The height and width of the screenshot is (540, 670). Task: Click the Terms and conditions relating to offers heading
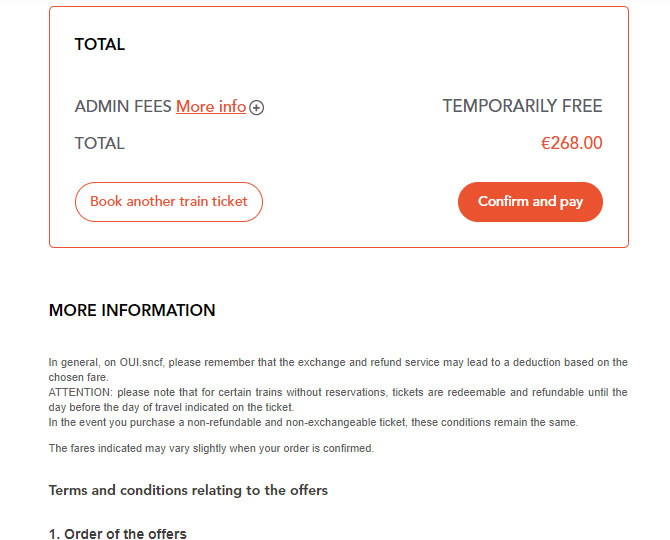pos(188,490)
